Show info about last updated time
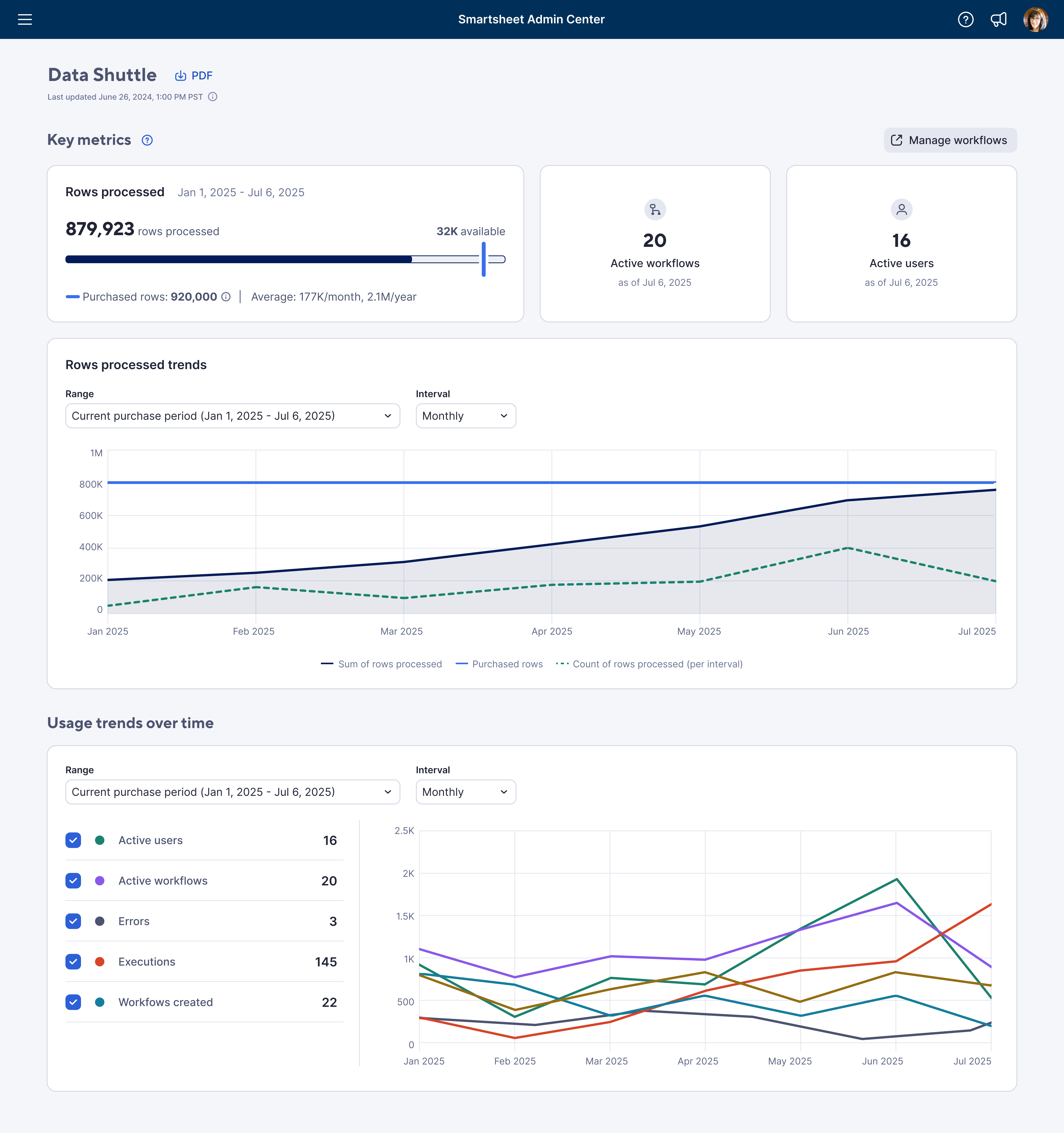1064x1133 pixels. coord(213,97)
